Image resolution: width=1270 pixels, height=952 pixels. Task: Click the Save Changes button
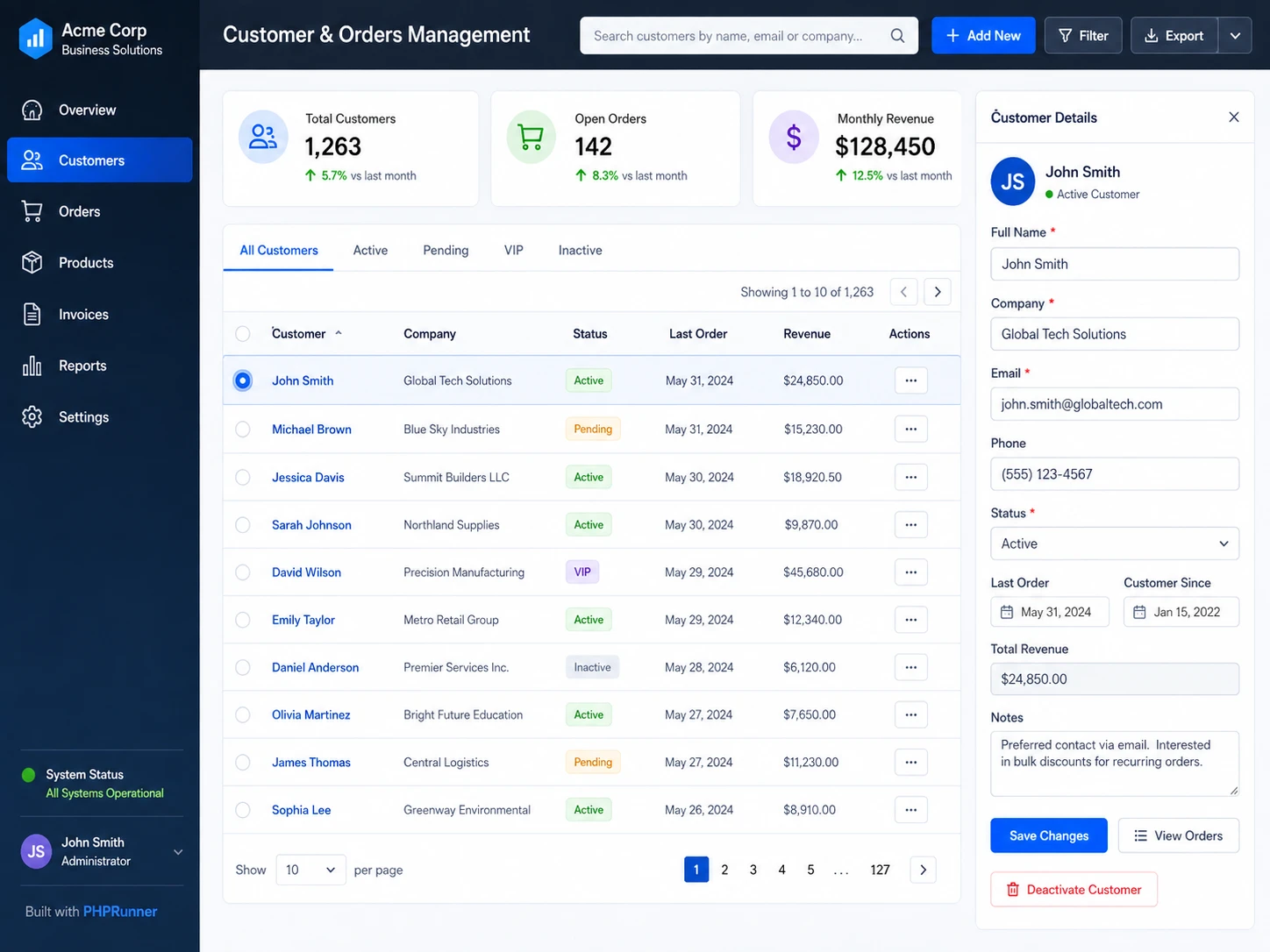click(1049, 835)
